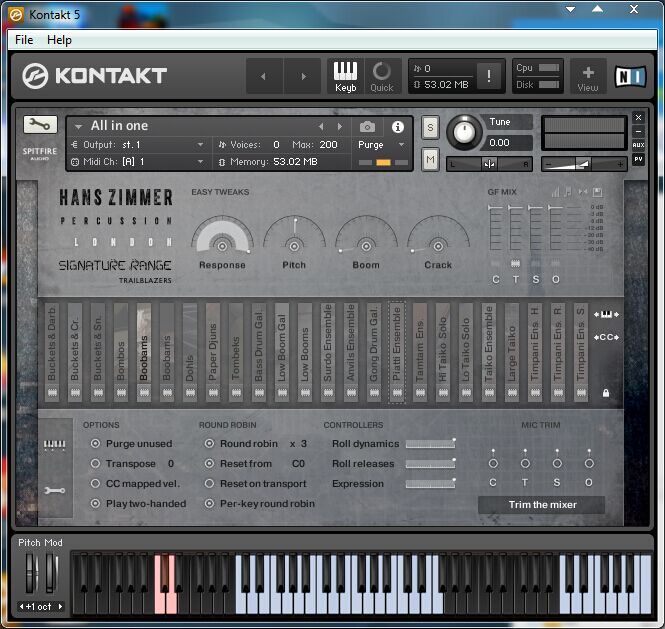Screen dimensions: 665x629
Task: Select the Piatti Ensemble strip
Action: pyautogui.click(x=397, y=352)
